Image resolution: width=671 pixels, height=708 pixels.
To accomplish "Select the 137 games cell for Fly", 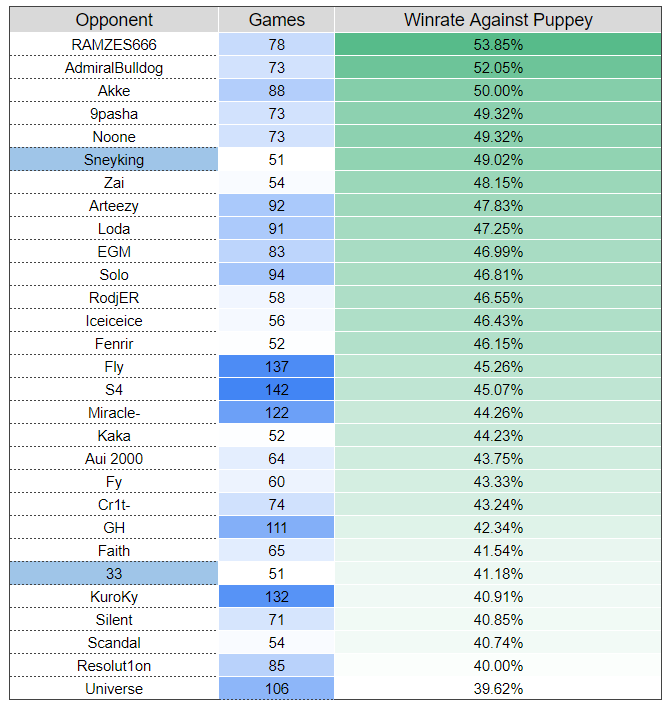I will point(277,367).
